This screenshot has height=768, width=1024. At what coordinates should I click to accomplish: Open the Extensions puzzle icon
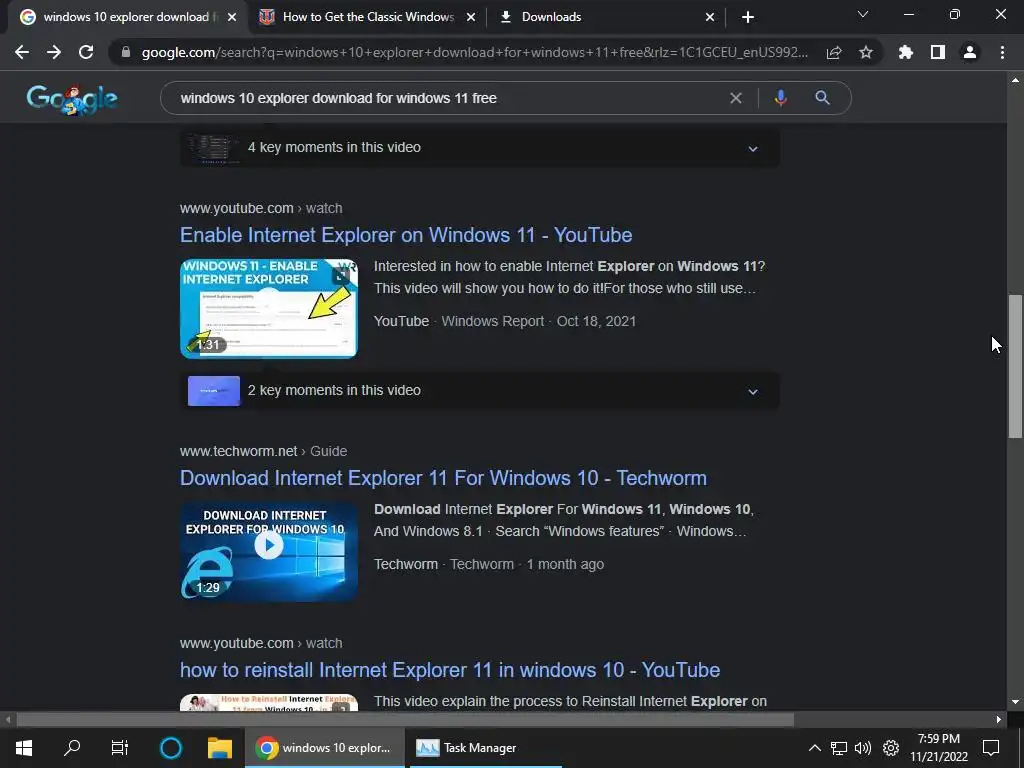[906, 52]
